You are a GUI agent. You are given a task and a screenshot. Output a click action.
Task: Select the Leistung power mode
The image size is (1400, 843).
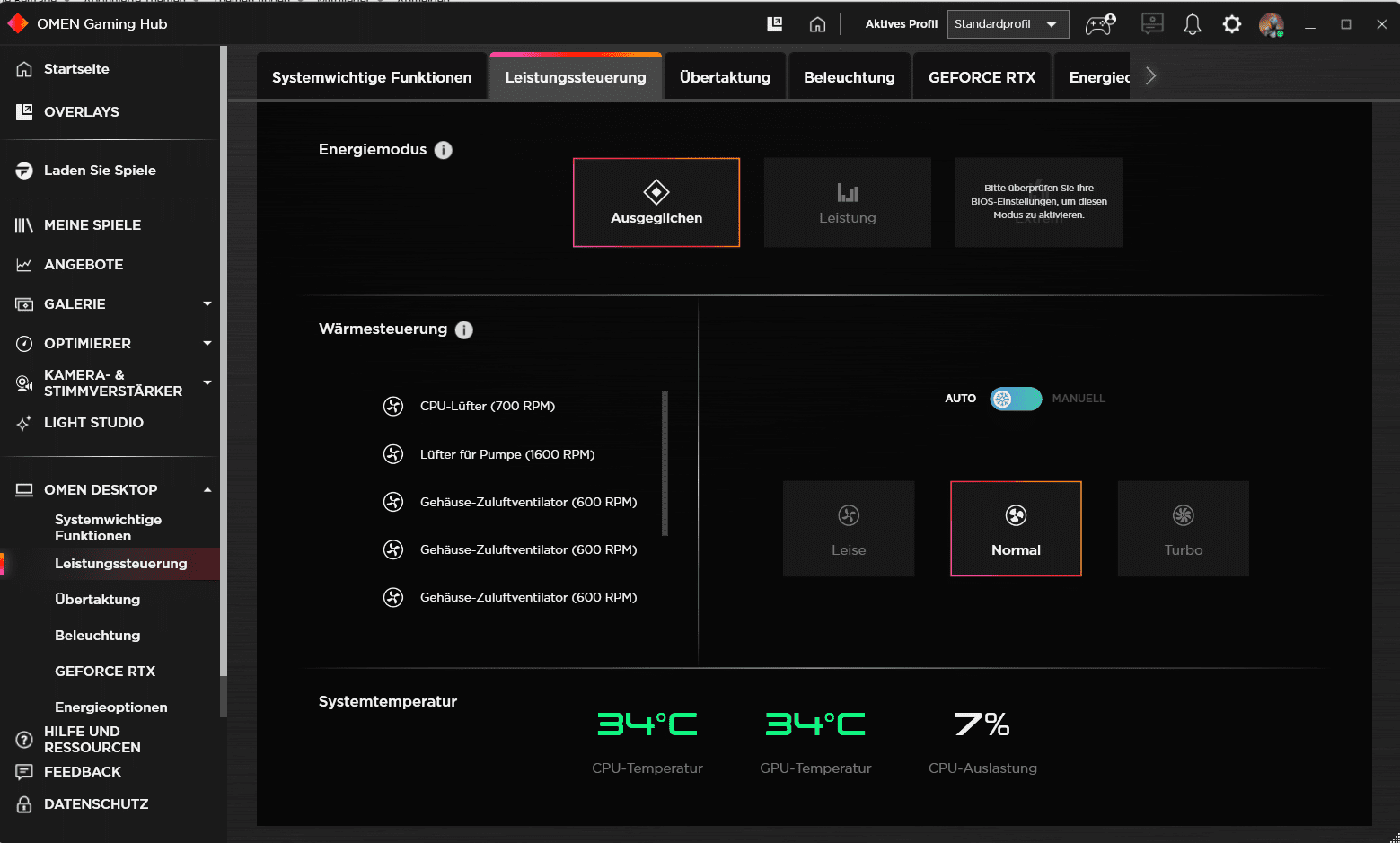pyautogui.click(x=847, y=203)
